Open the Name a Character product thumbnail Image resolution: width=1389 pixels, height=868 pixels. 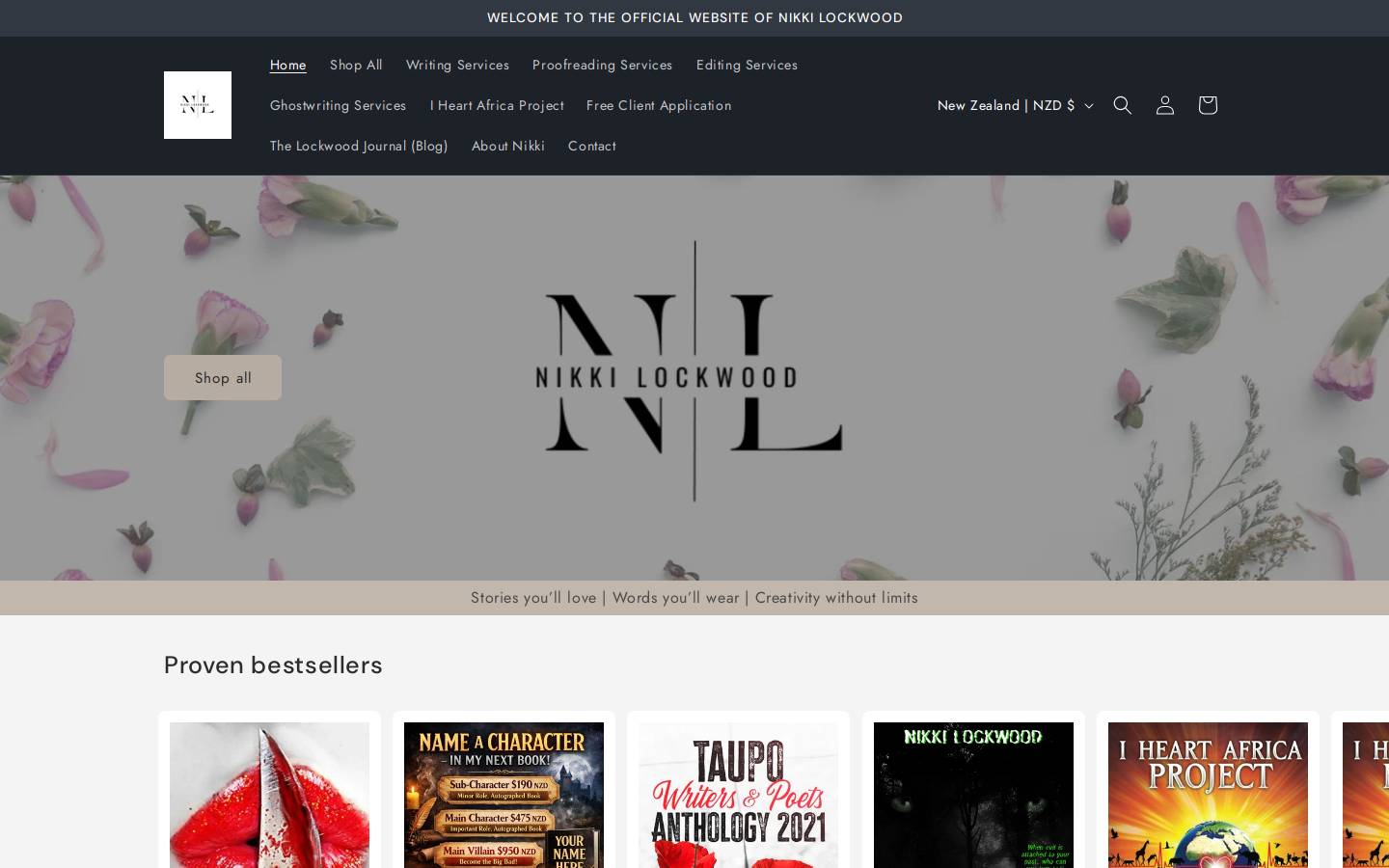click(504, 795)
